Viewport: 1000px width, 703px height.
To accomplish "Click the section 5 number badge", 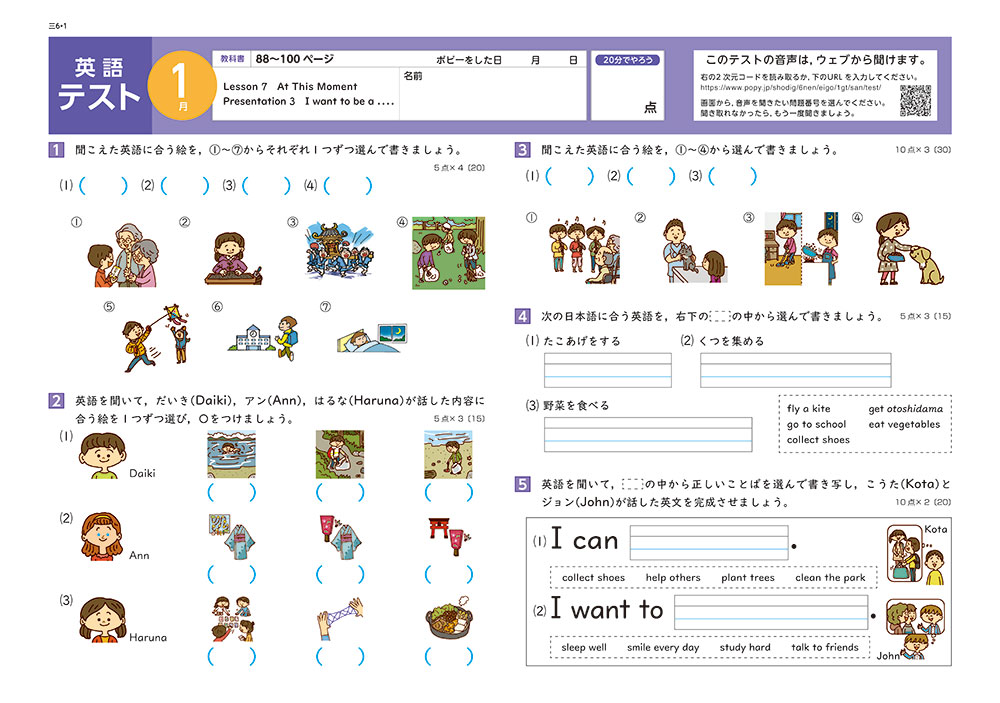I will point(522,484).
